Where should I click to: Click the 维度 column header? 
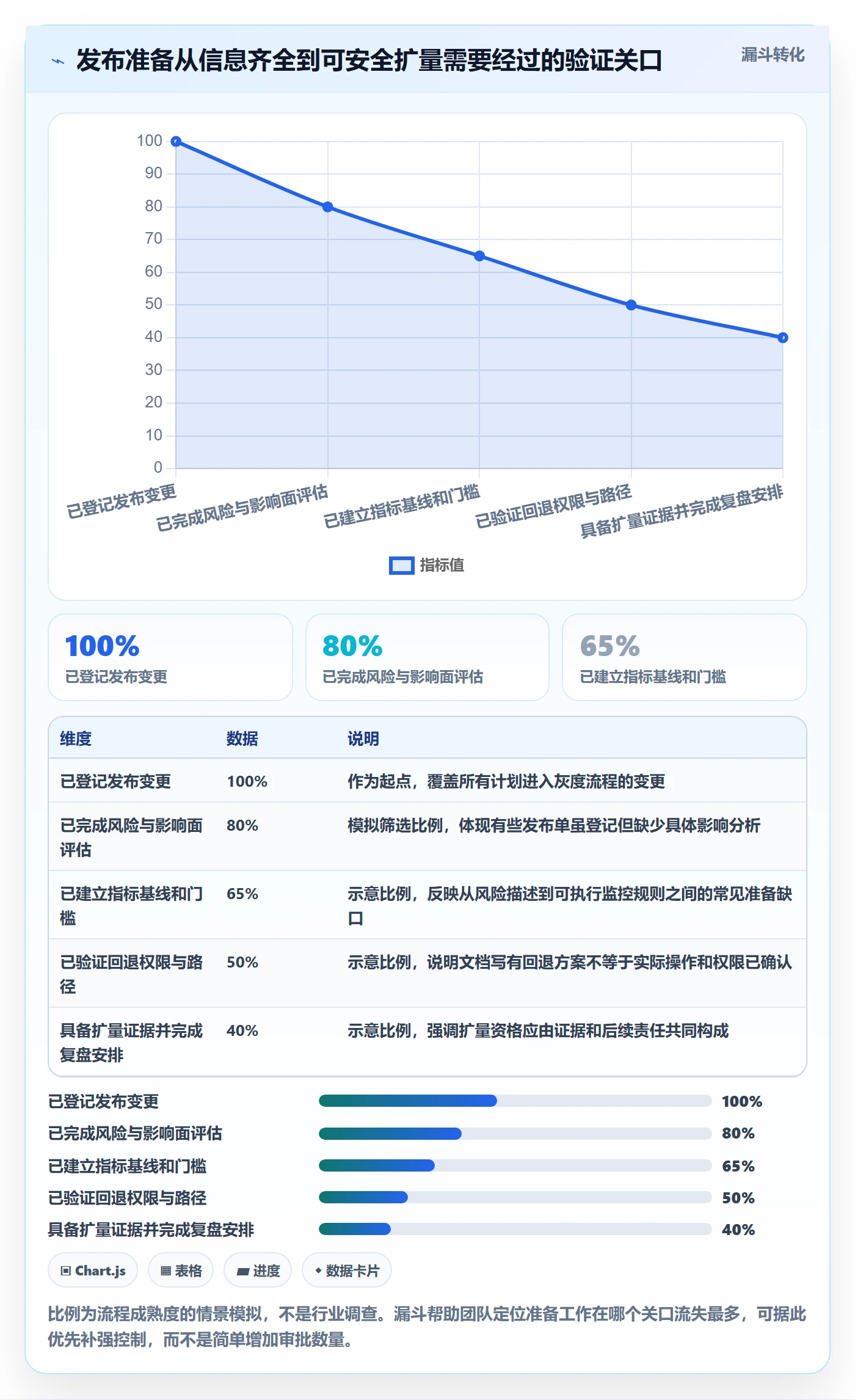(x=76, y=738)
